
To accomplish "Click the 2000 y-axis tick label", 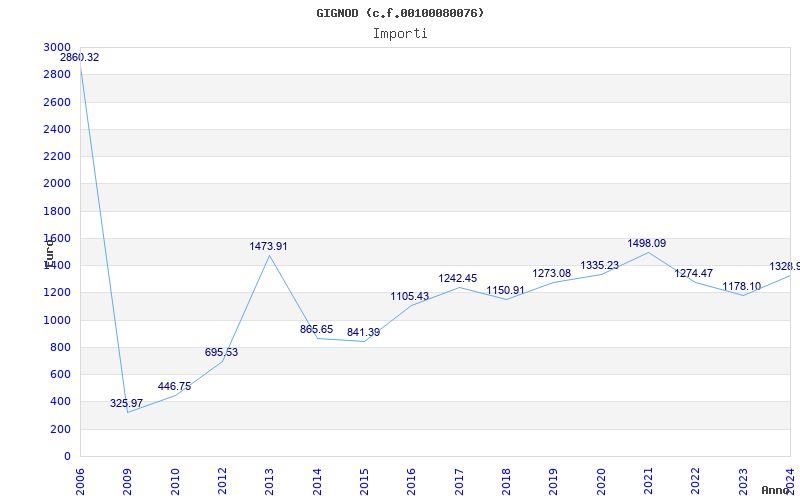I will (x=57, y=184).
